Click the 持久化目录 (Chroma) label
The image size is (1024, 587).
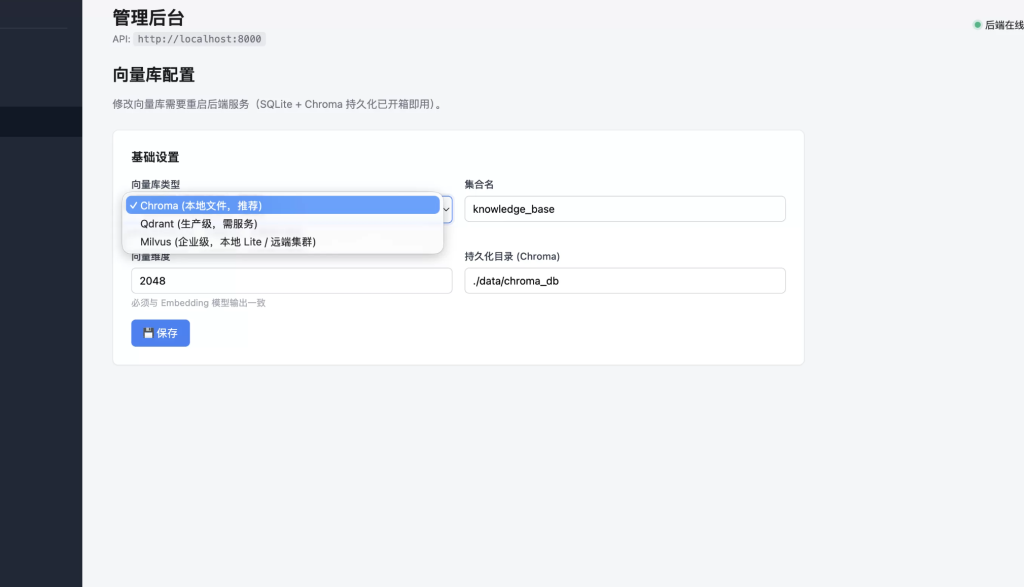pos(512,257)
